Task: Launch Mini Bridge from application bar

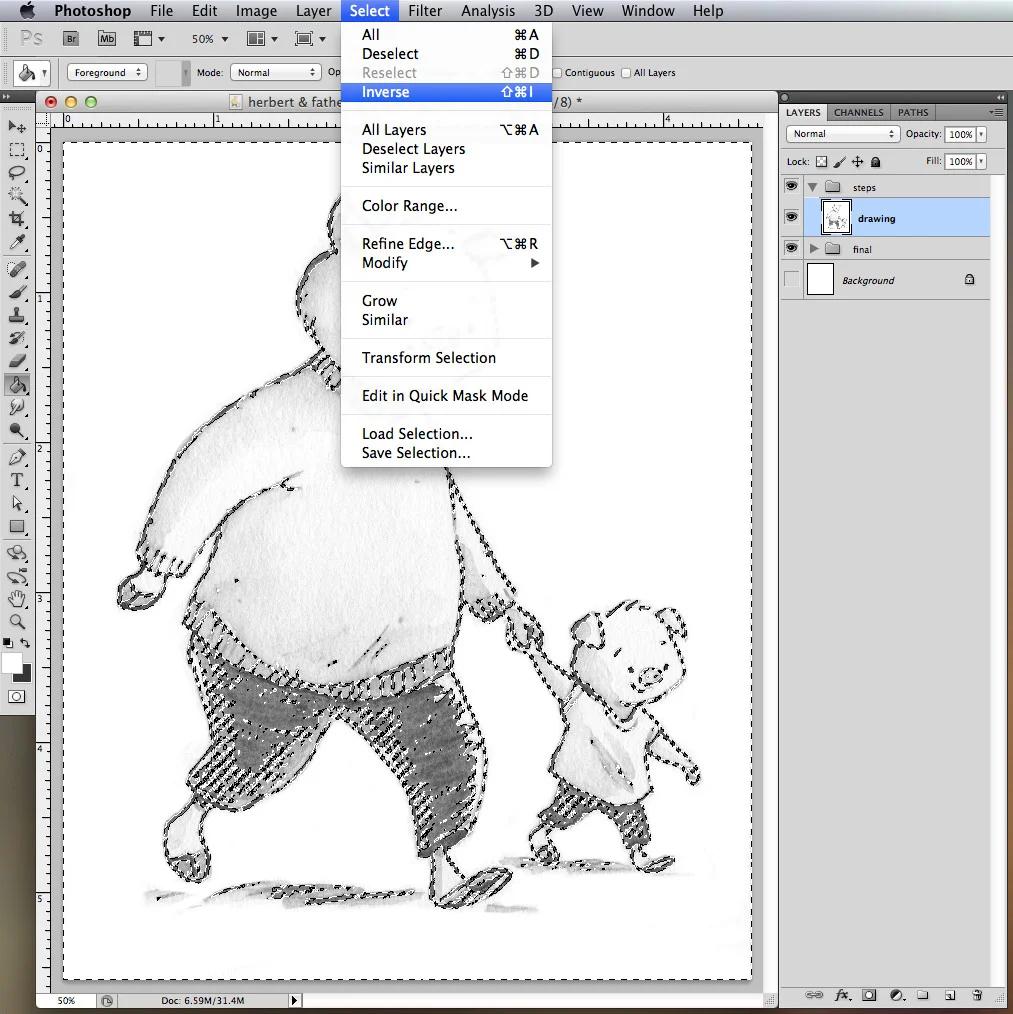Action: point(107,39)
